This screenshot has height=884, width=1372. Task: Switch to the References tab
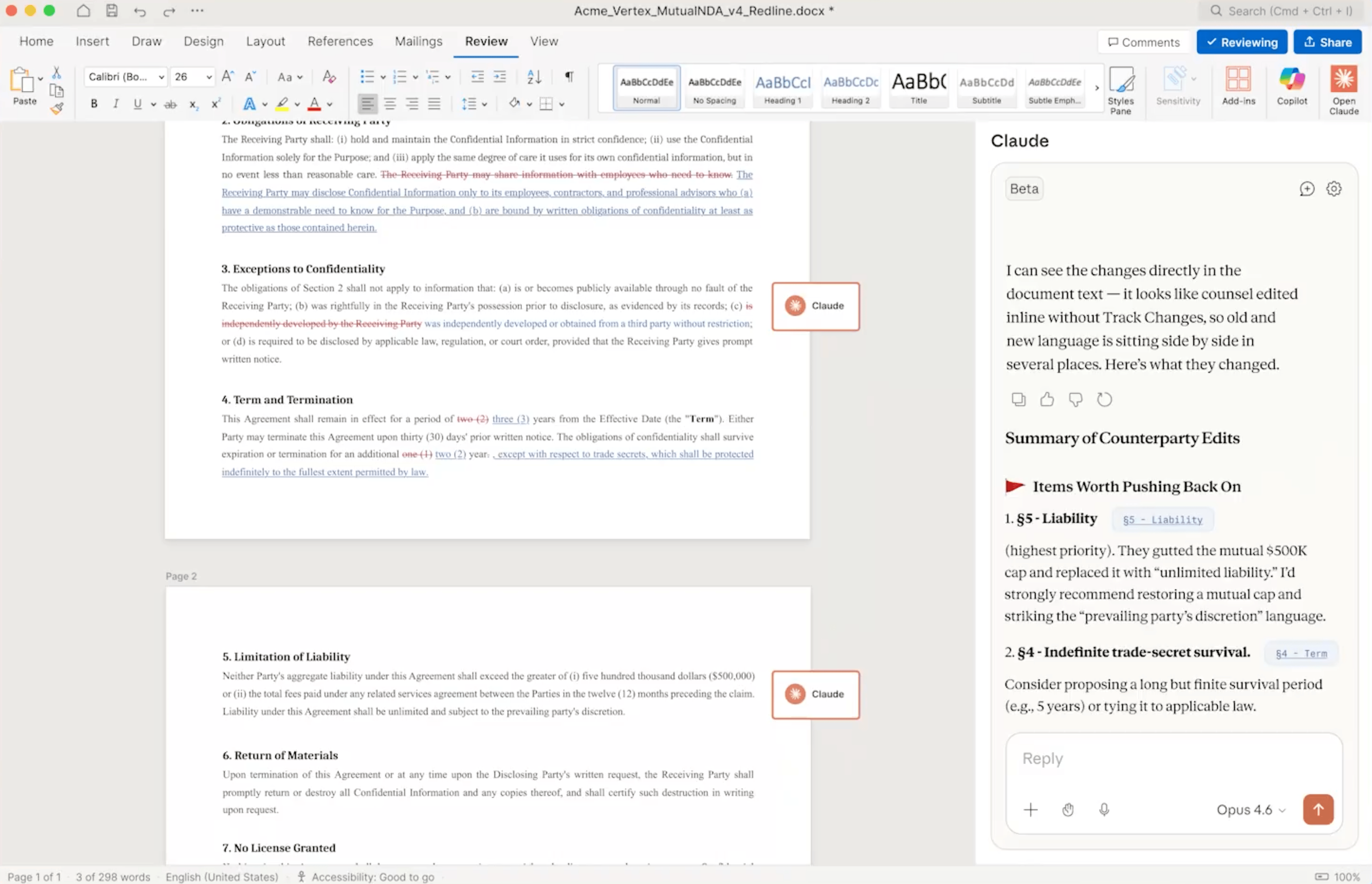pyautogui.click(x=340, y=41)
